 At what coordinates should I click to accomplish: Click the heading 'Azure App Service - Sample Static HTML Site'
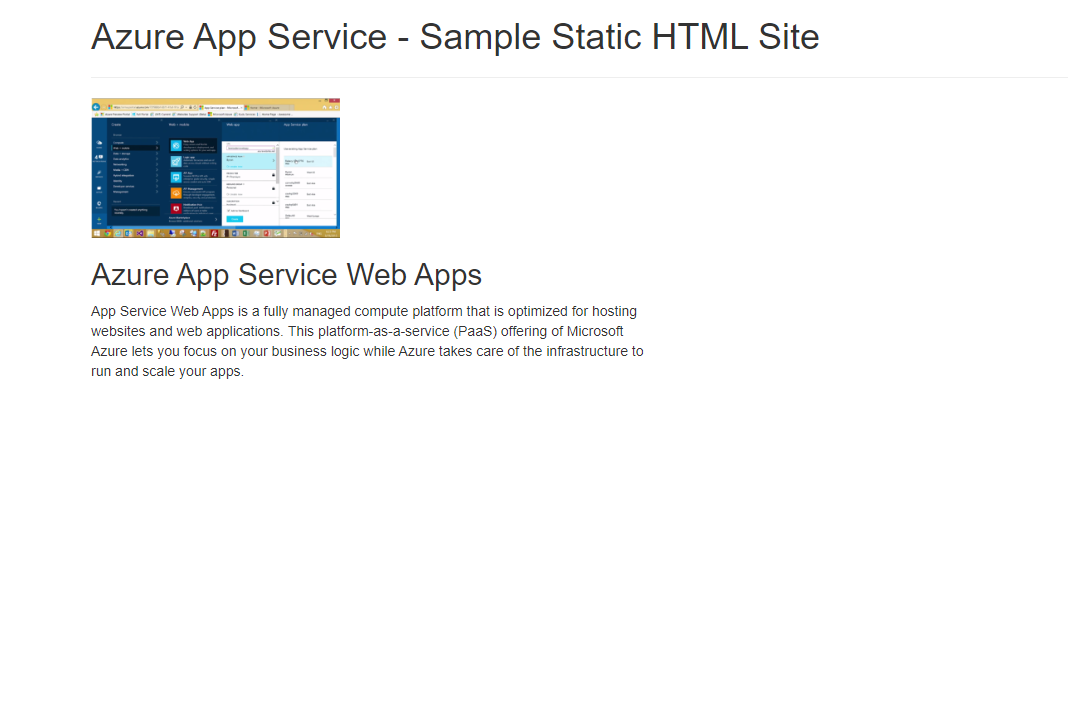pyautogui.click(x=455, y=37)
